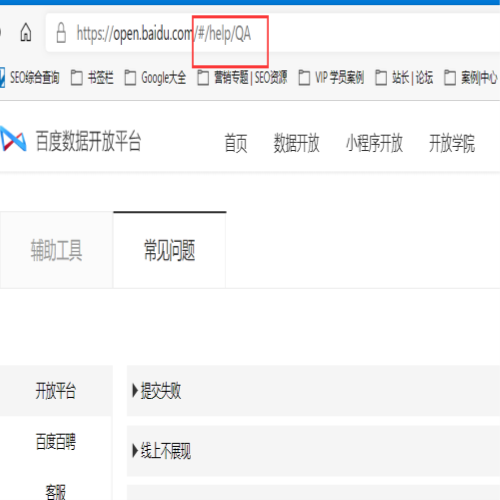Click the address bar URL field
This screenshot has width=500, height=500.
click(x=273, y=33)
